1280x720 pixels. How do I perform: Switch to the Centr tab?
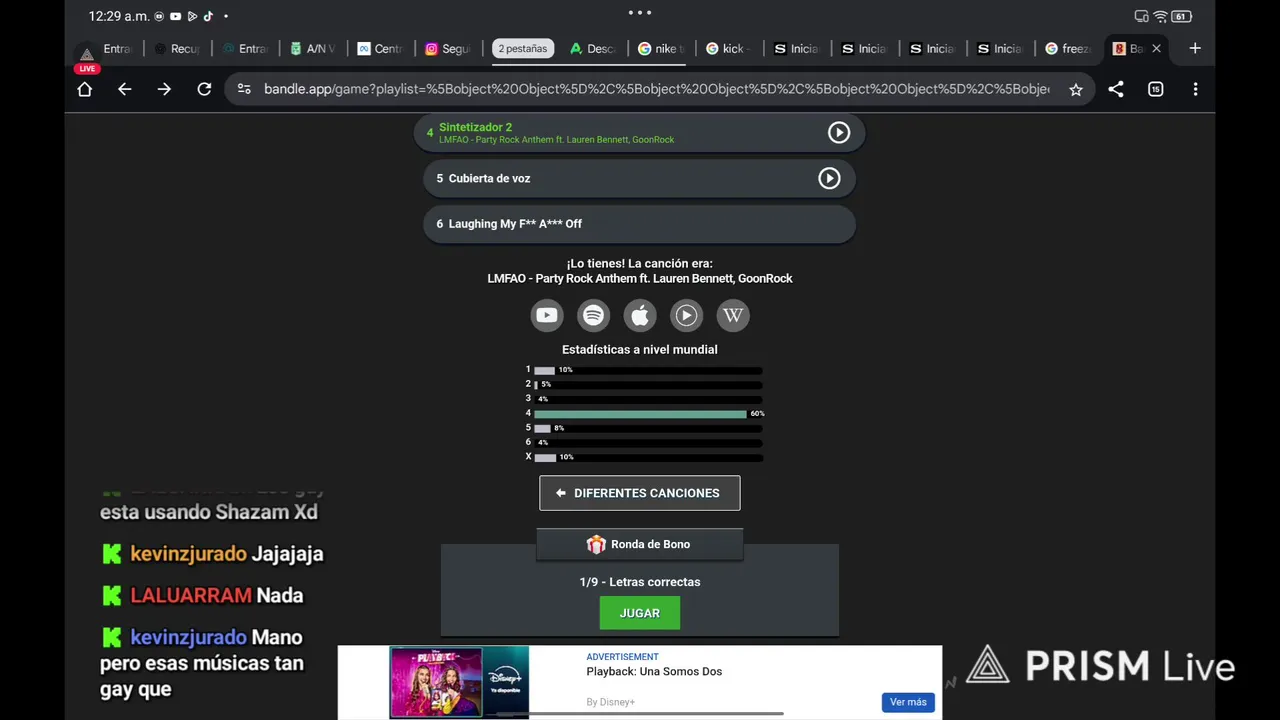(380, 48)
